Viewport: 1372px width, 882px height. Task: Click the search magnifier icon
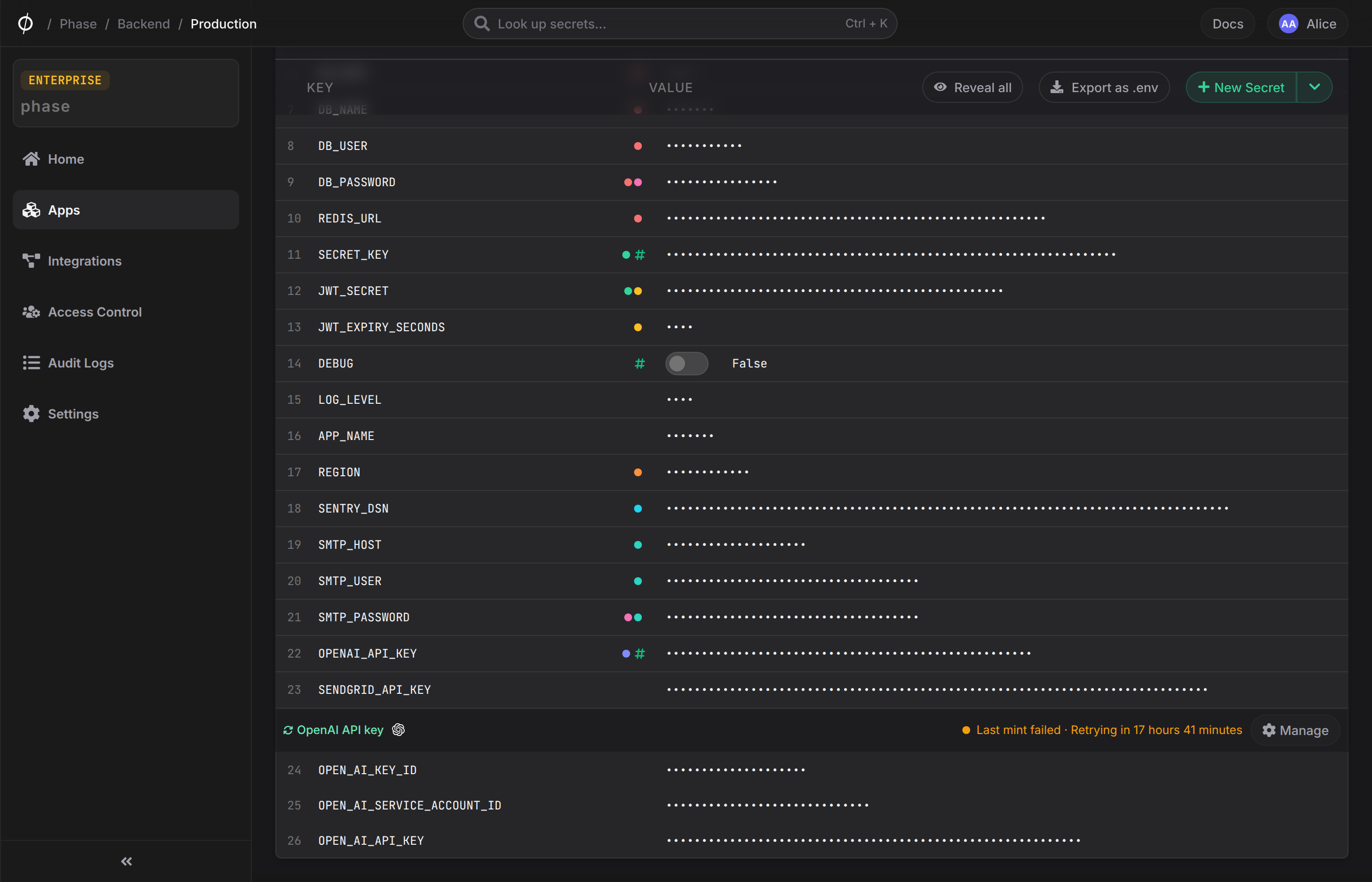482,24
